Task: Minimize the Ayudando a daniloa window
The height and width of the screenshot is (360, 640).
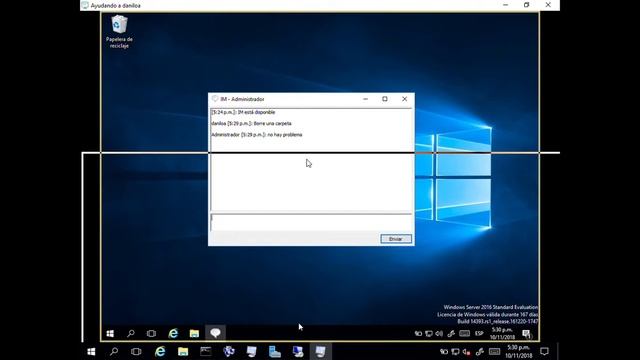Action: point(506,5)
